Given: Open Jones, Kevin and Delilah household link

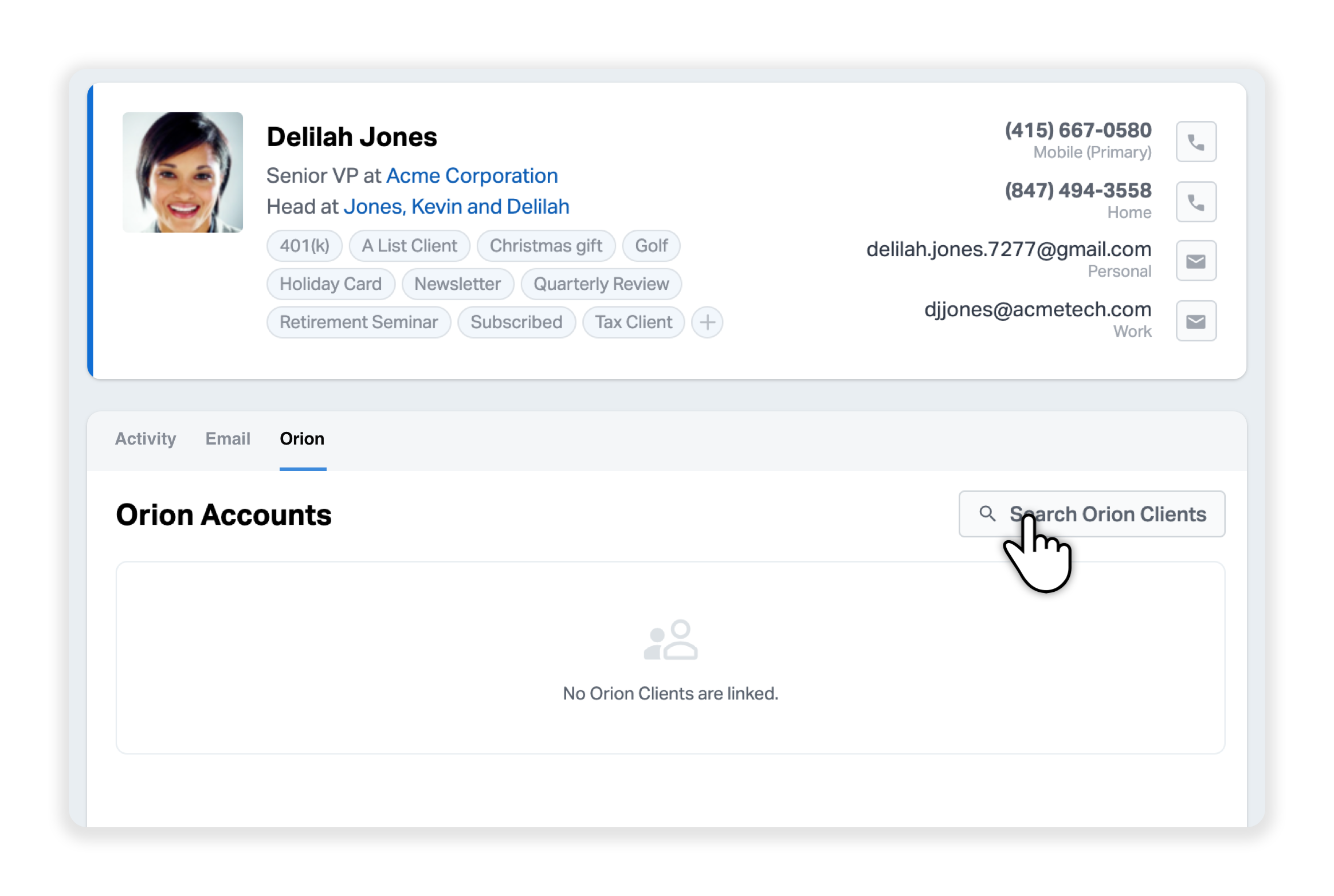Looking at the screenshot, I should (x=457, y=207).
